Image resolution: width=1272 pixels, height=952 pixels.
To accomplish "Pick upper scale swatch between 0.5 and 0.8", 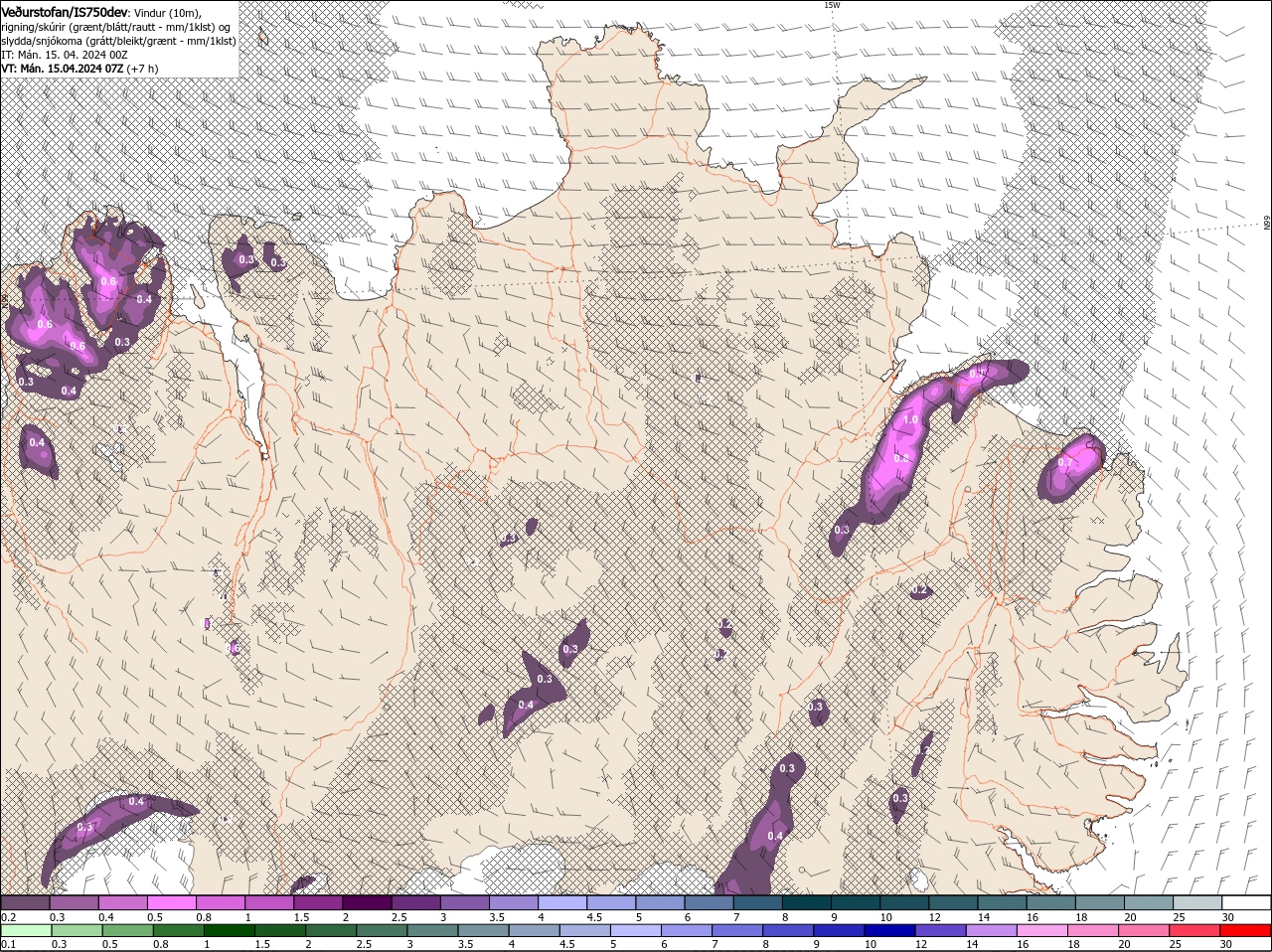I will 171,902.
